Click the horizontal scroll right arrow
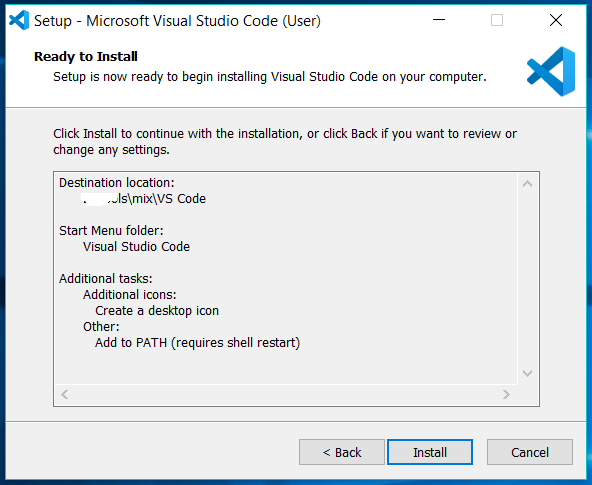 click(x=506, y=394)
